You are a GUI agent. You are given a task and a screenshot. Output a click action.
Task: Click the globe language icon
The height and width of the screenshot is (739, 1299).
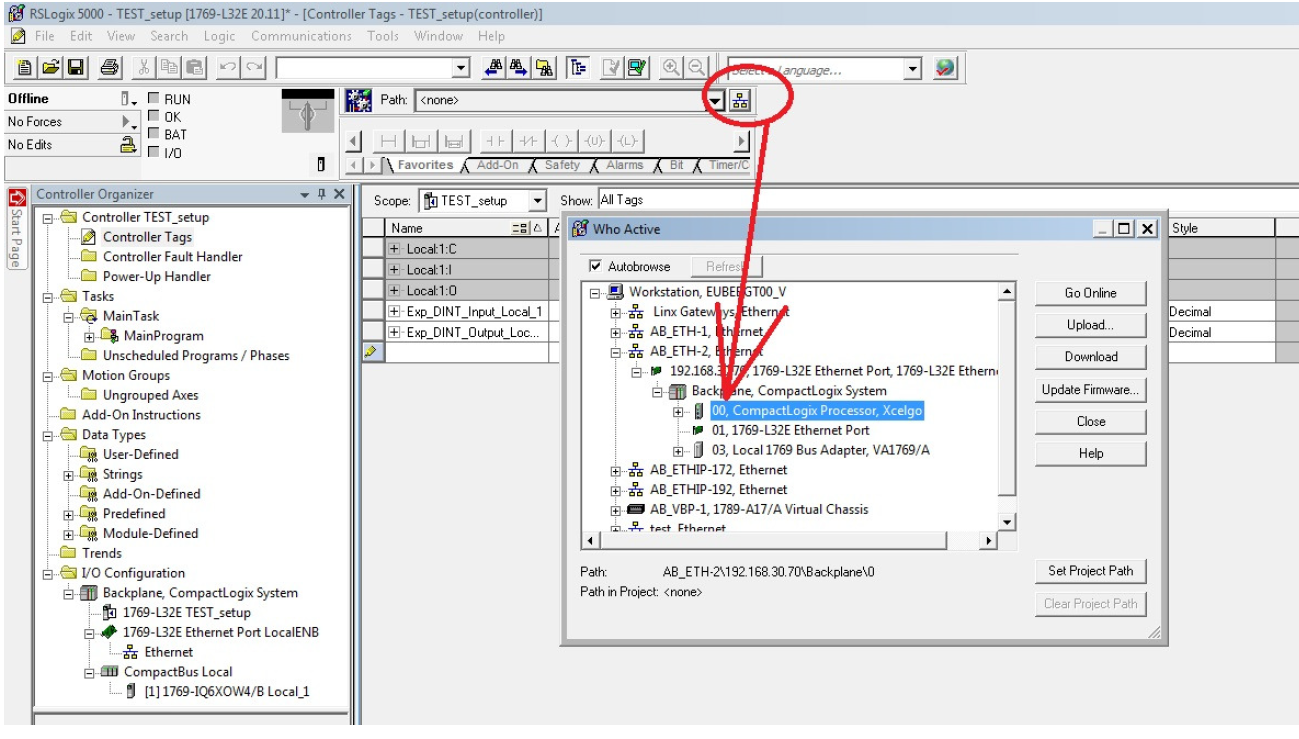[945, 69]
